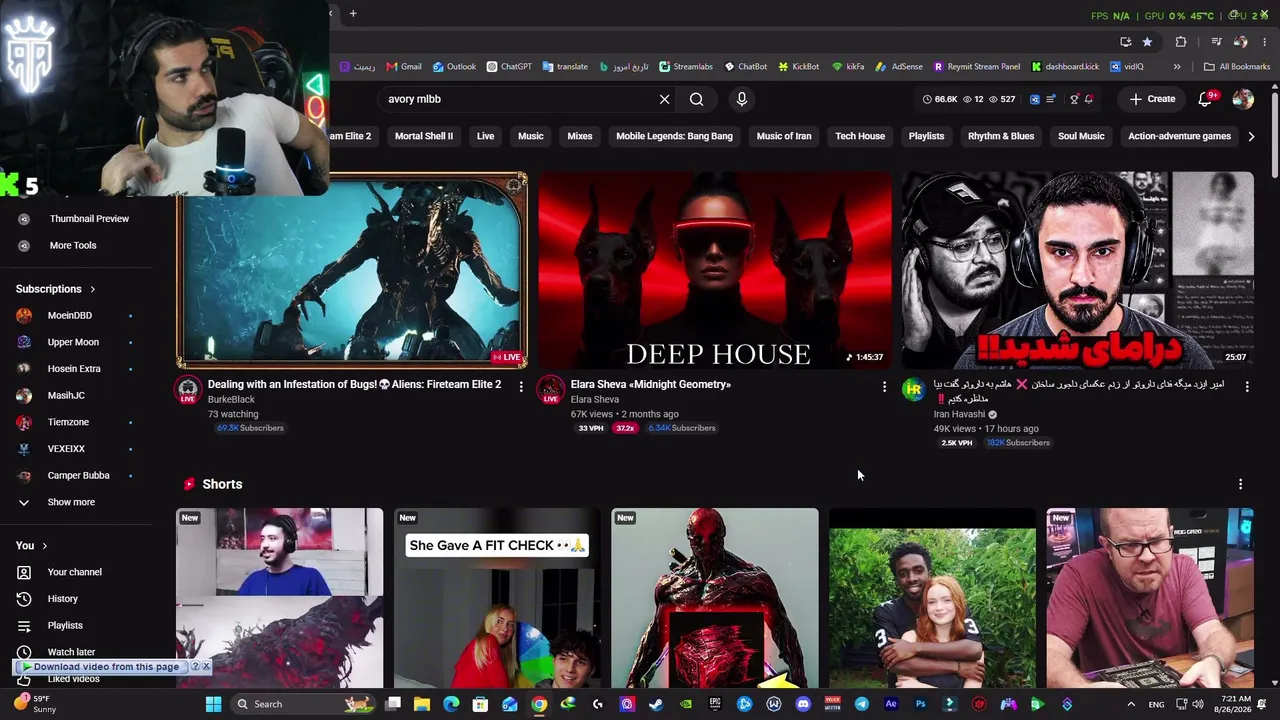Show hidden system tray icons
Screen dimensions: 1280x720
tap(1131, 704)
